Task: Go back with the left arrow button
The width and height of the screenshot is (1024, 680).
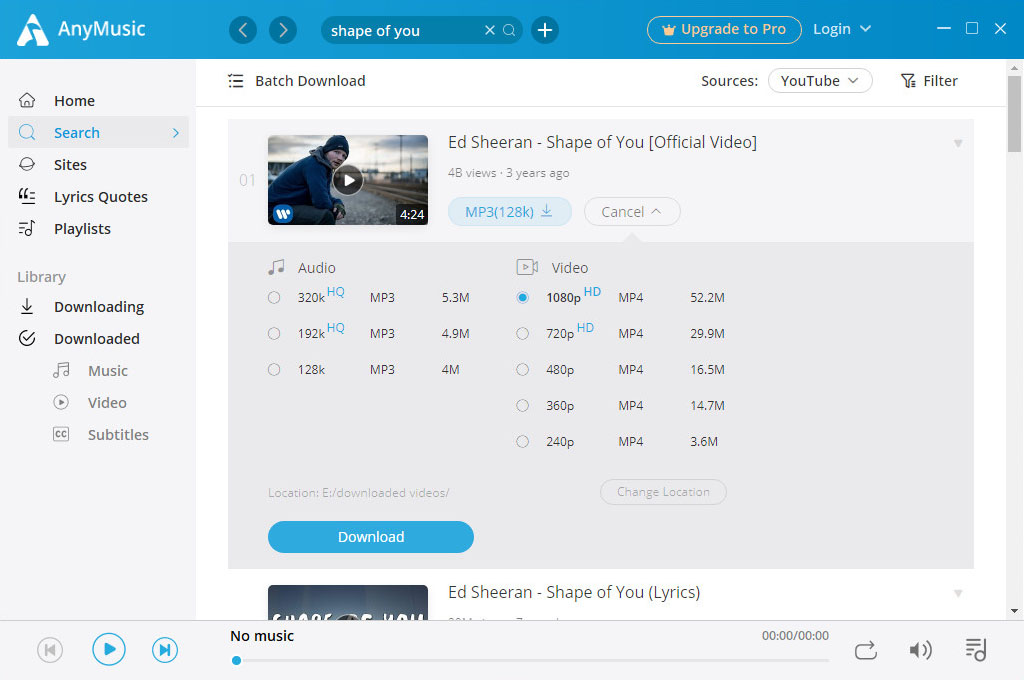Action: [243, 30]
